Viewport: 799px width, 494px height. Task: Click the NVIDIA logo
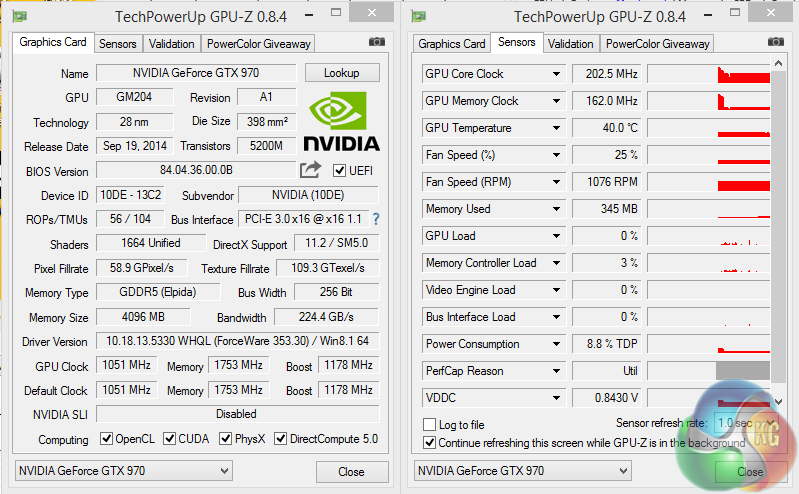(x=341, y=120)
